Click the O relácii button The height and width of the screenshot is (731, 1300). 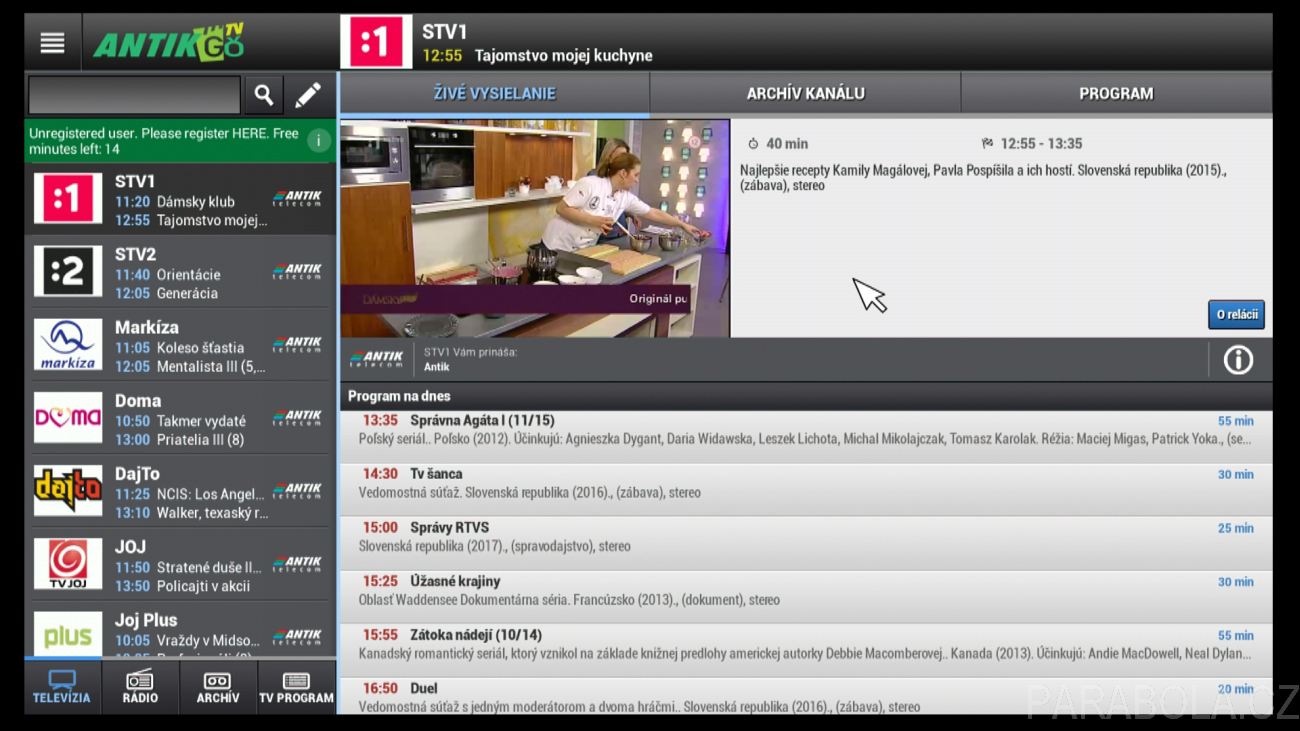click(1236, 314)
